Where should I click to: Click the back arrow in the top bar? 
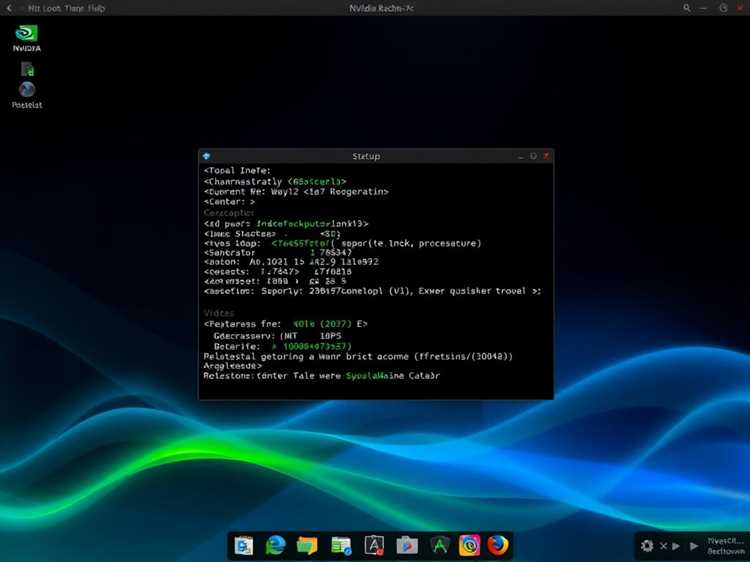(x=9, y=8)
